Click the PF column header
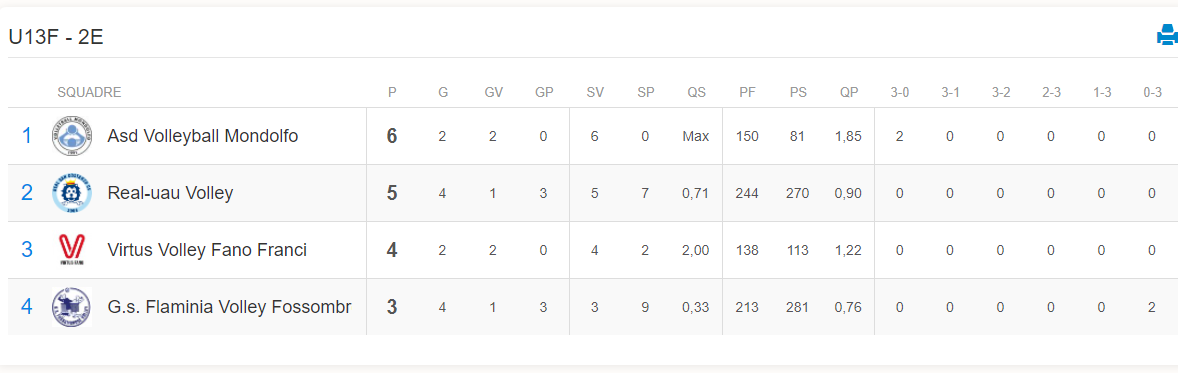The width and height of the screenshot is (1178, 373). tap(748, 92)
